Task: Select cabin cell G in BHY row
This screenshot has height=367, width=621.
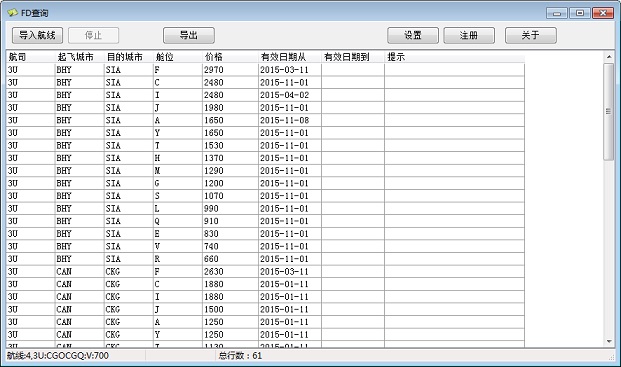Action: pyautogui.click(x=177, y=183)
